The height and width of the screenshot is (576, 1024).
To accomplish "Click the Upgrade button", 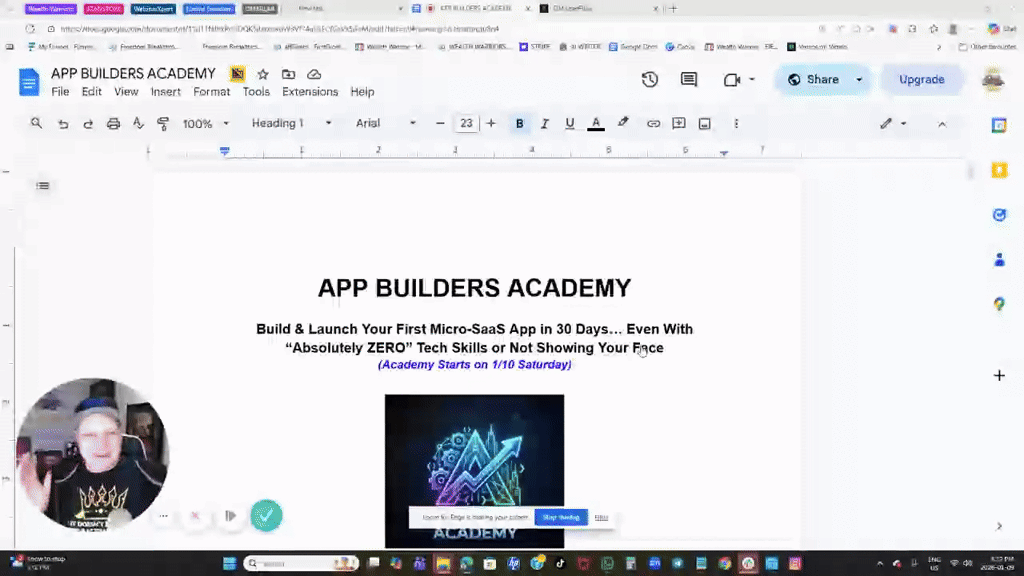I will tap(921, 80).
